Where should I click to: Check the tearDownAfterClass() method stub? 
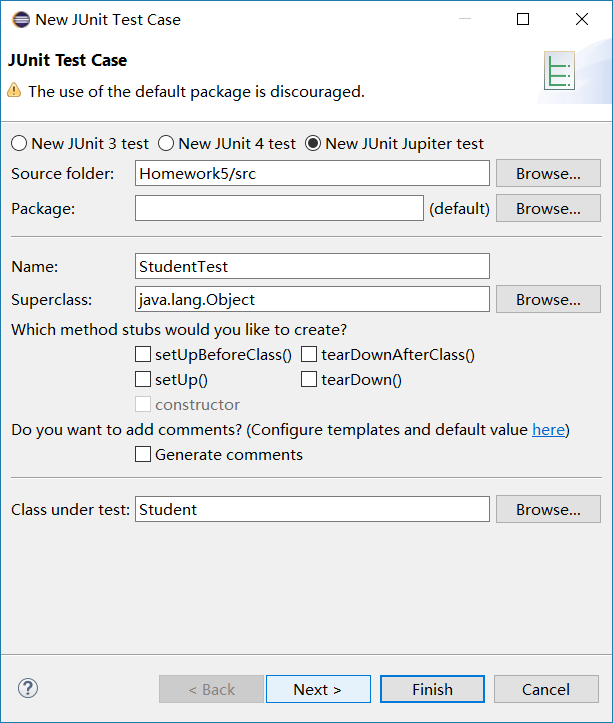(x=309, y=354)
